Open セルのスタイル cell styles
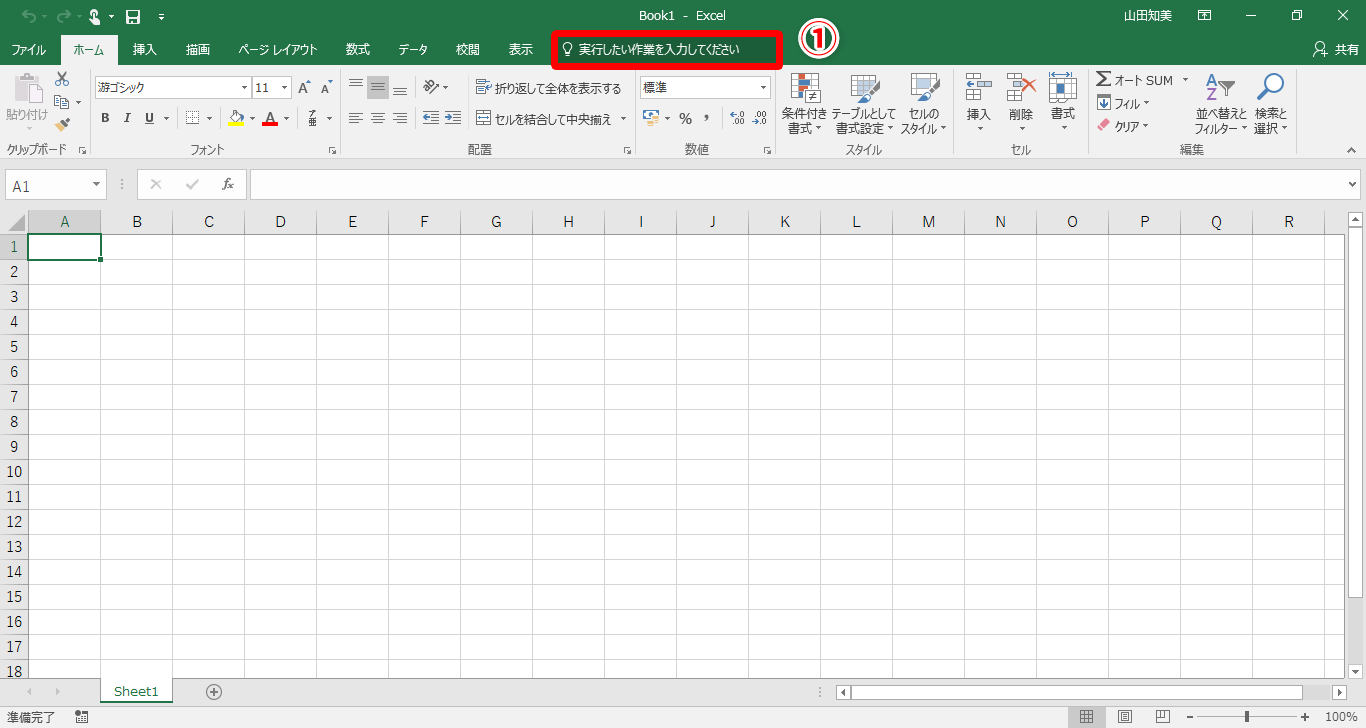The width and height of the screenshot is (1366, 728). pyautogui.click(x=924, y=104)
